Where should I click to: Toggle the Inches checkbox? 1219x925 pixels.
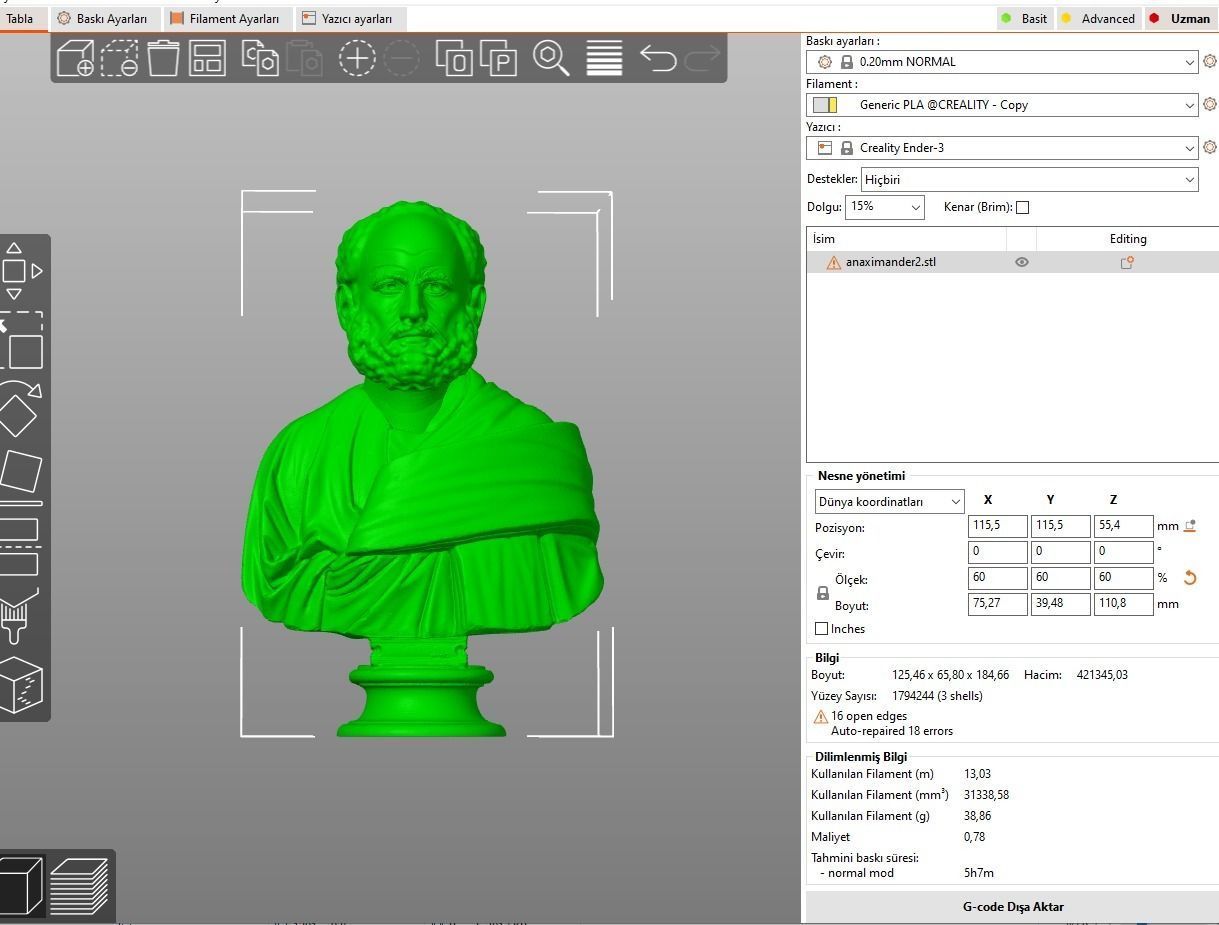click(x=822, y=629)
